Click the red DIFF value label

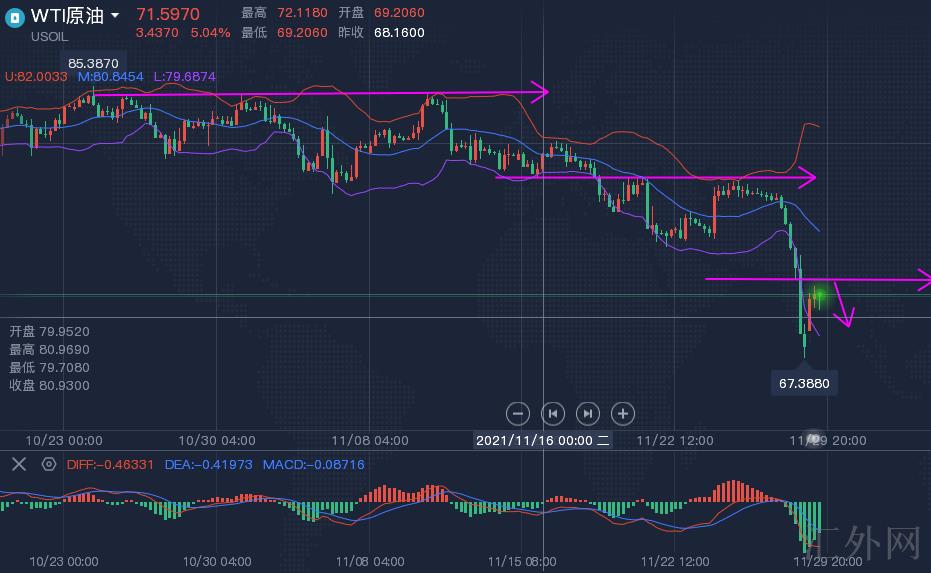coord(110,465)
